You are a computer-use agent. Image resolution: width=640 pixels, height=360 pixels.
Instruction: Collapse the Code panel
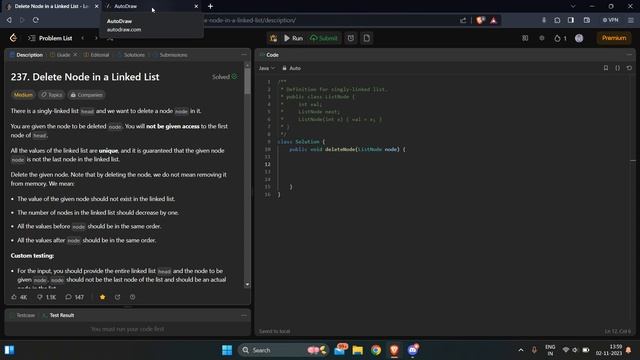[x=629, y=54]
